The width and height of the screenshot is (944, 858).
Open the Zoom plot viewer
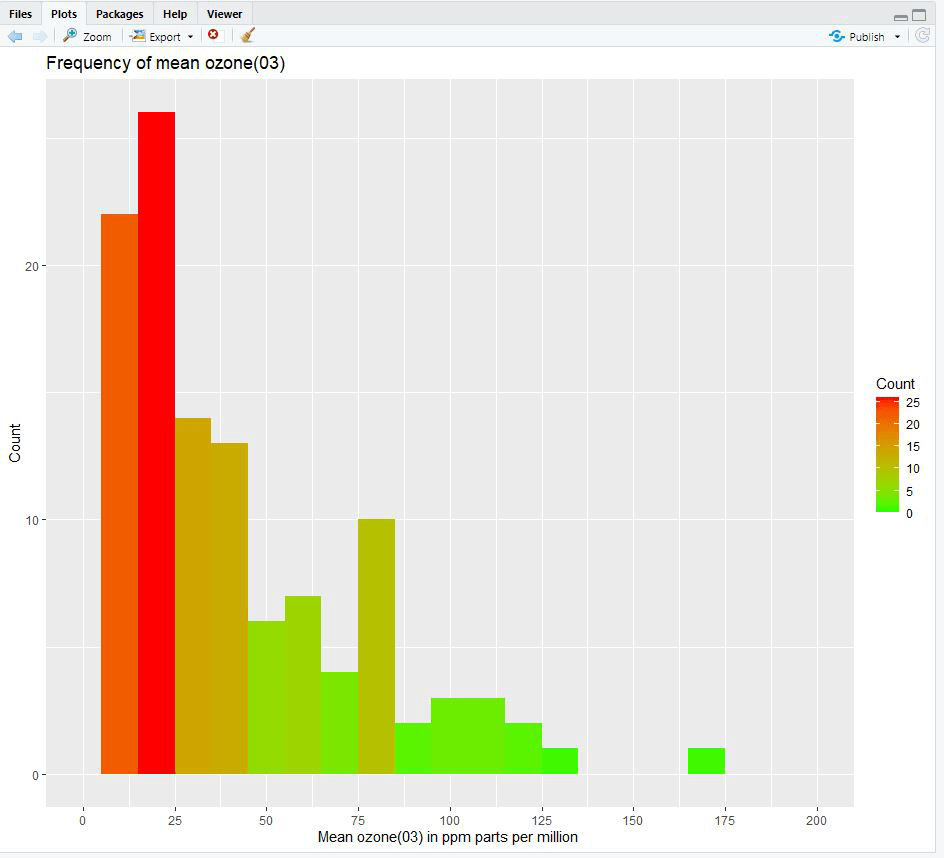86,36
